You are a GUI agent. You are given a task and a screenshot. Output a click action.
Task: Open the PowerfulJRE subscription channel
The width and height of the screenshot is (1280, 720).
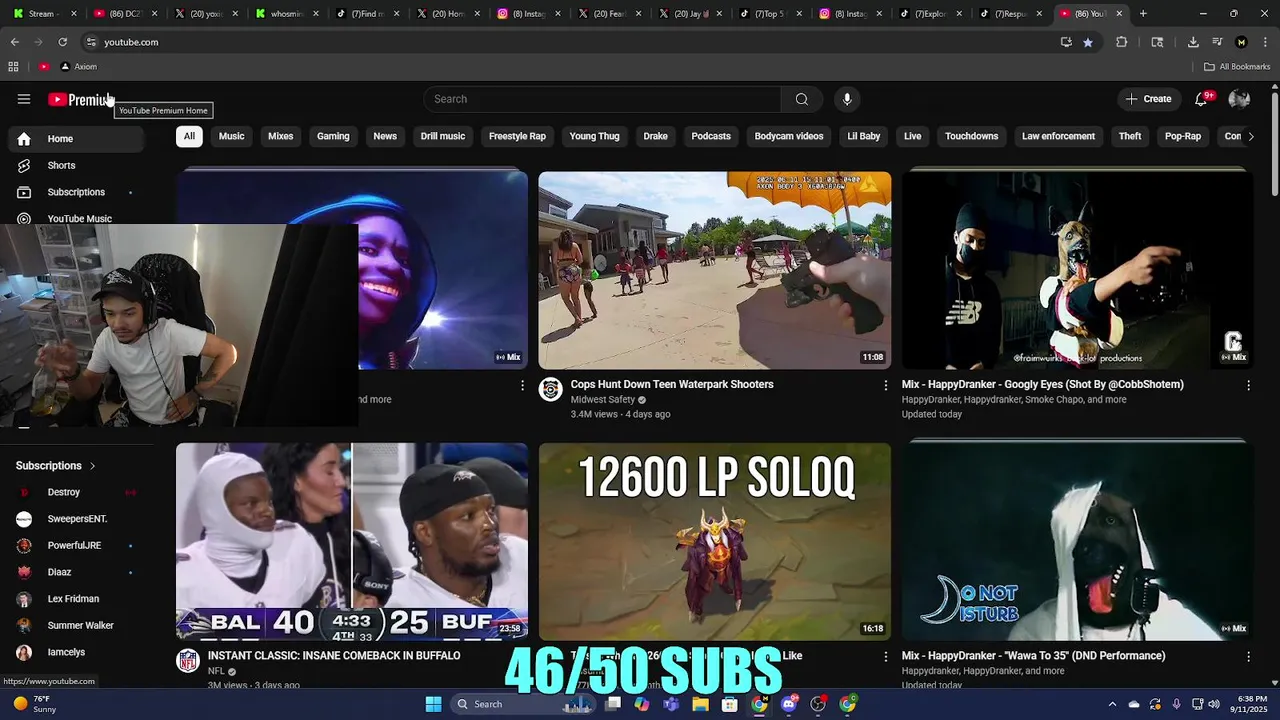tap(76, 546)
